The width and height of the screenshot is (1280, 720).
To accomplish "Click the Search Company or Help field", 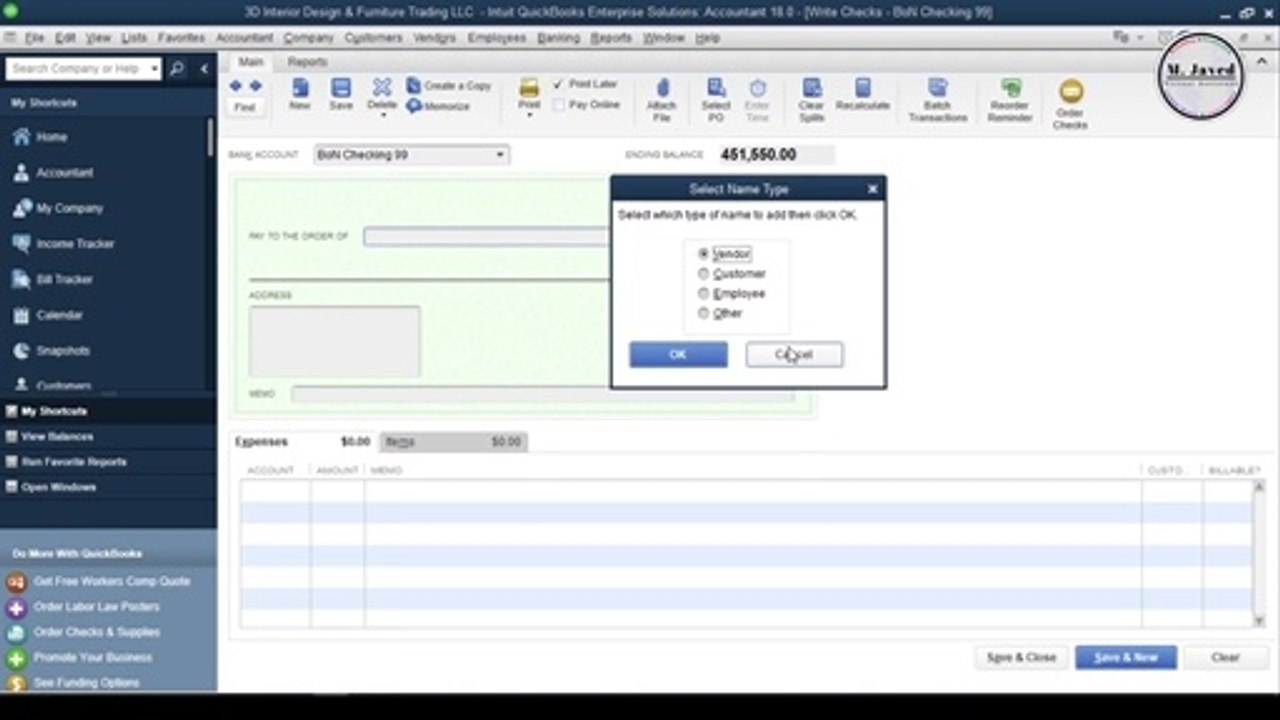I will pos(76,69).
